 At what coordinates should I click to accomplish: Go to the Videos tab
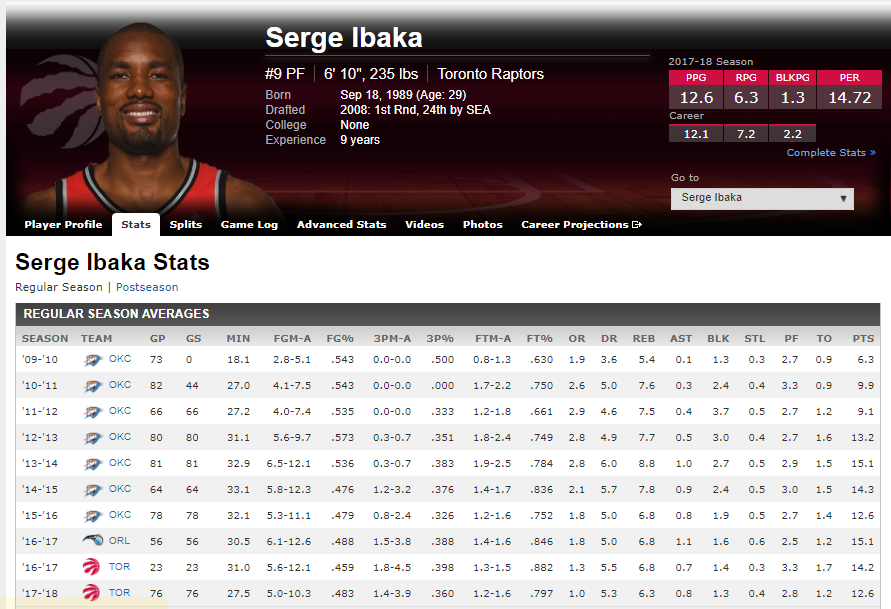pyautogui.click(x=424, y=225)
